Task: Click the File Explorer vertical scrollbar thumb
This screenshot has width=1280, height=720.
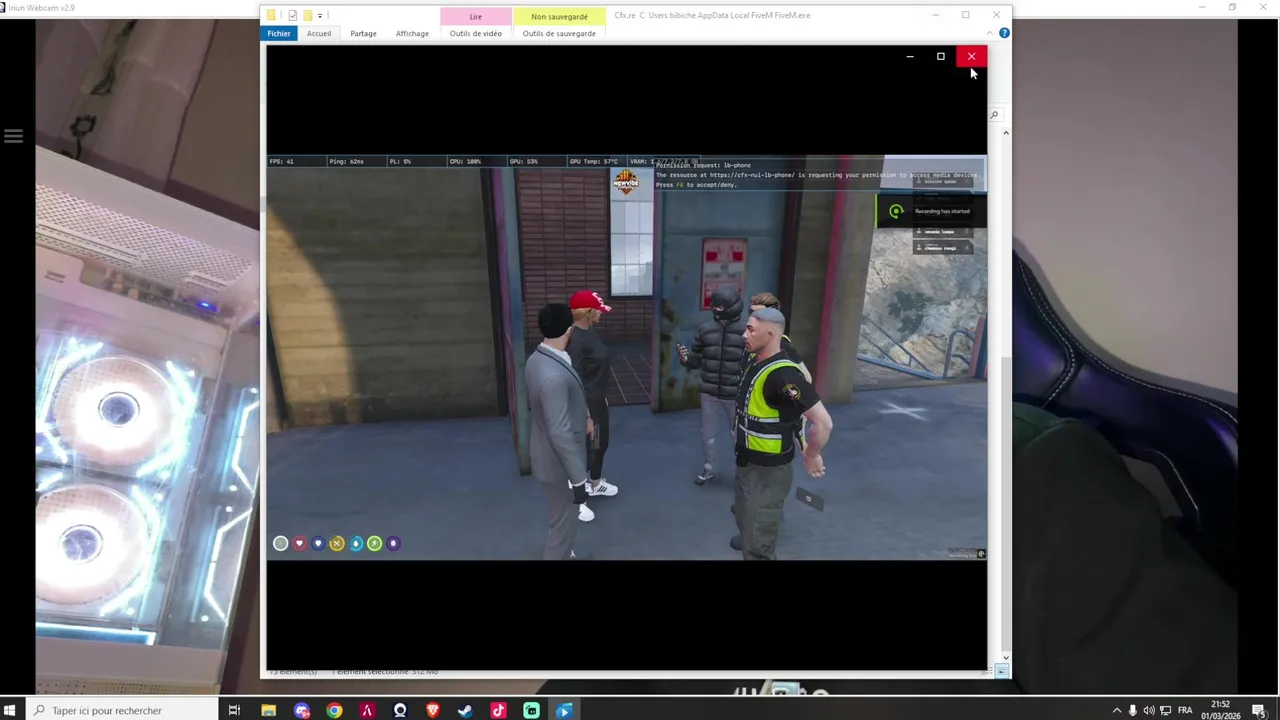Action: click(1006, 505)
